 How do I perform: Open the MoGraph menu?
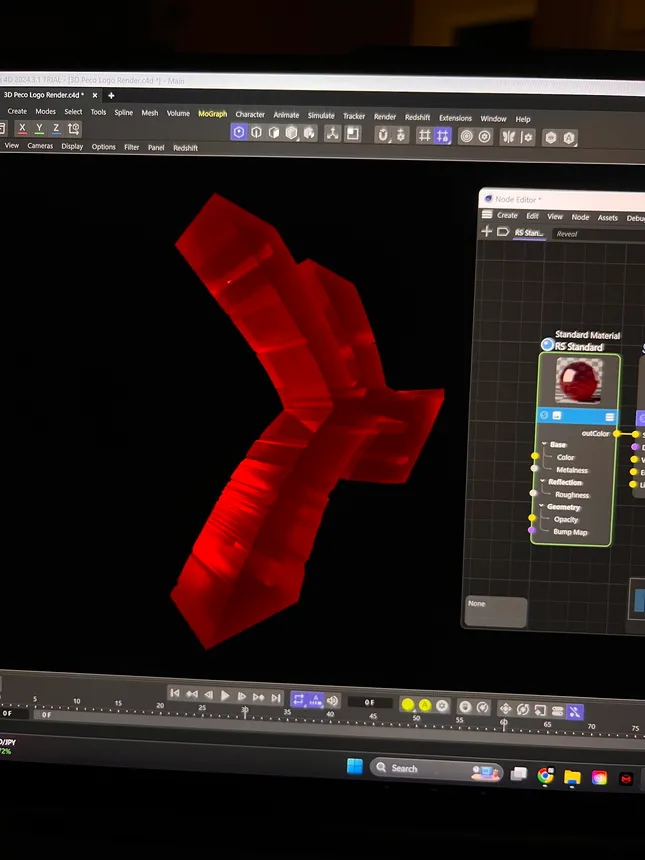click(213, 114)
